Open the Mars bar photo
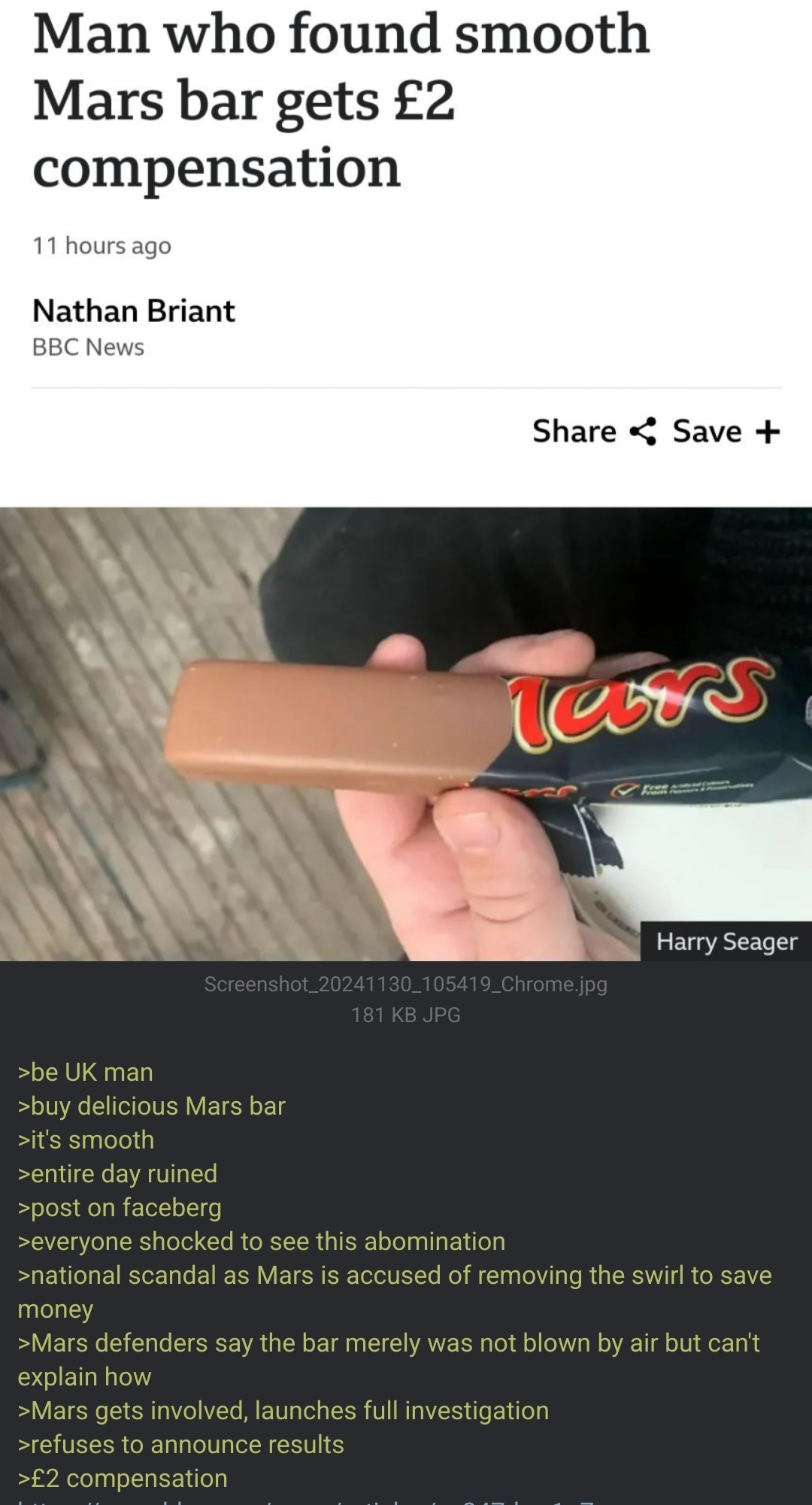This screenshot has height=1505, width=812. click(x=406, y=733)
